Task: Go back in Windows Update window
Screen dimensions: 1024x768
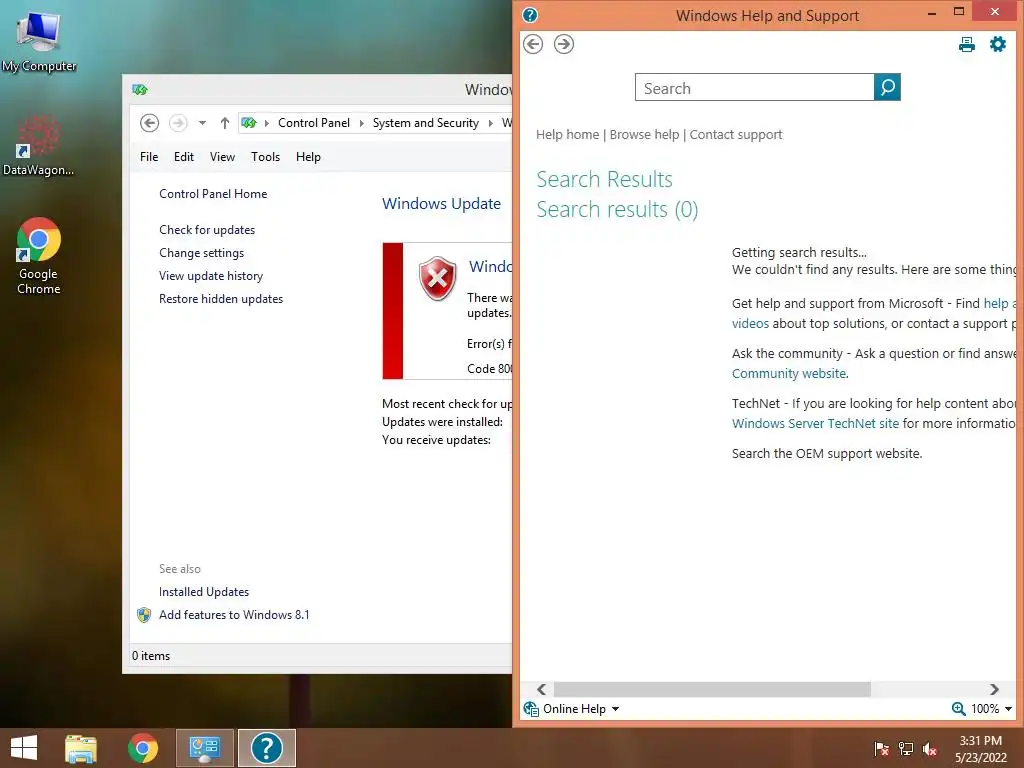Action: pyautogui.click(x=150, y=123)
